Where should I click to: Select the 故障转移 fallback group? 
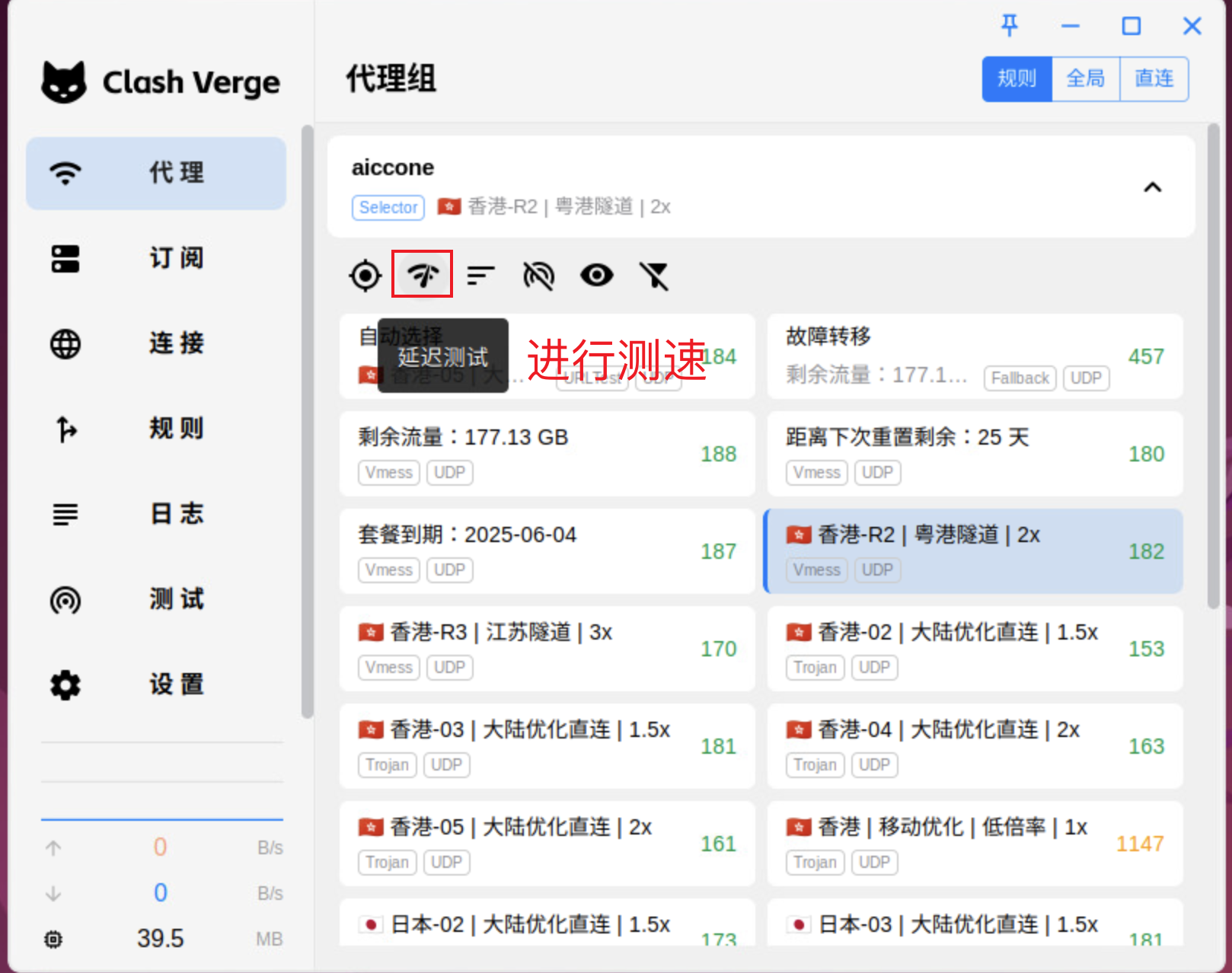(x=975, y=356)
